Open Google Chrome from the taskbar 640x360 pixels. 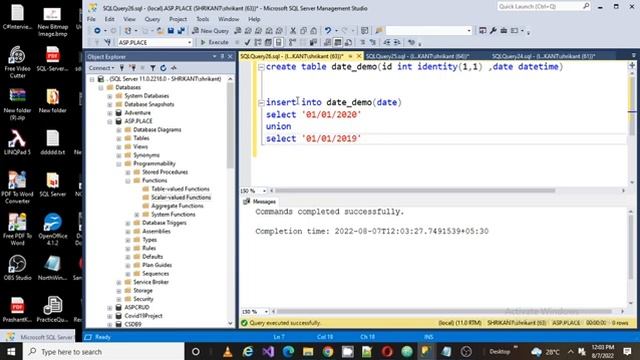328,351
